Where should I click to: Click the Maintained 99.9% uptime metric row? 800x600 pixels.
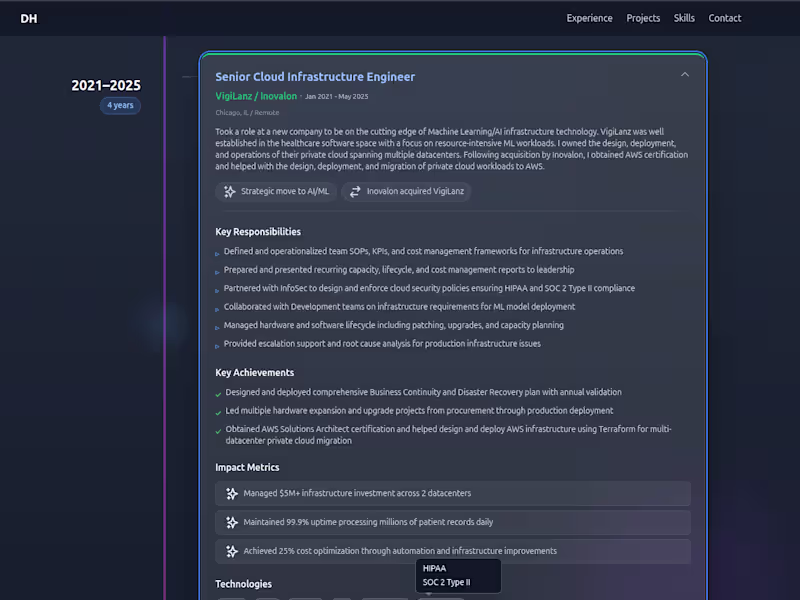pos(453,522)
